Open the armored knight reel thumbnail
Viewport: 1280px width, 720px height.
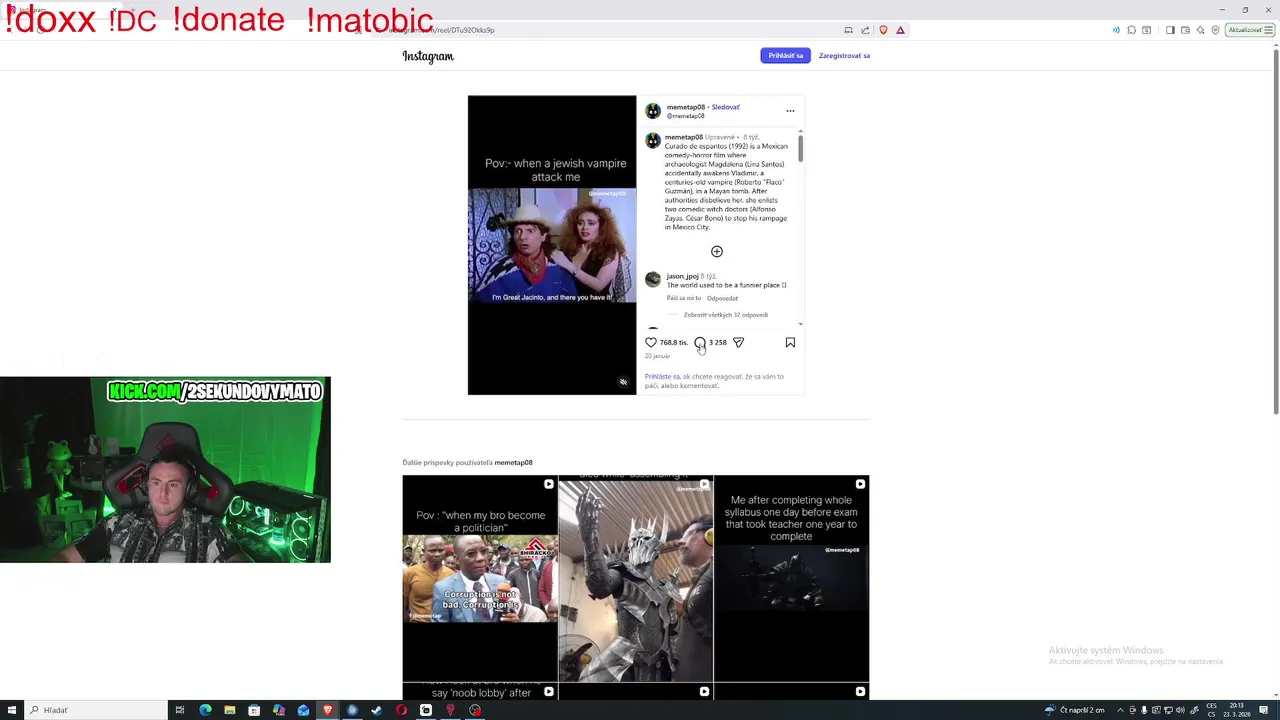click(x=636, y=578)
